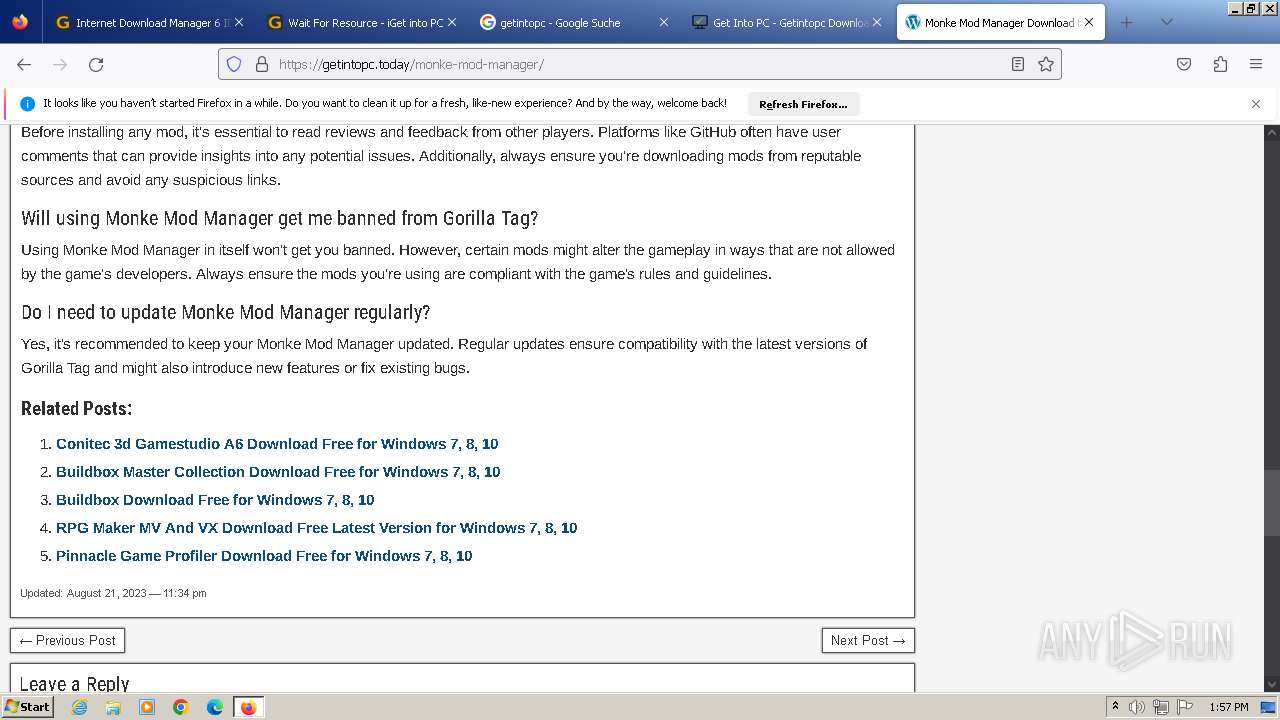
Task: Open the Extensions puzzle icon
Action: click(1220, 64)
